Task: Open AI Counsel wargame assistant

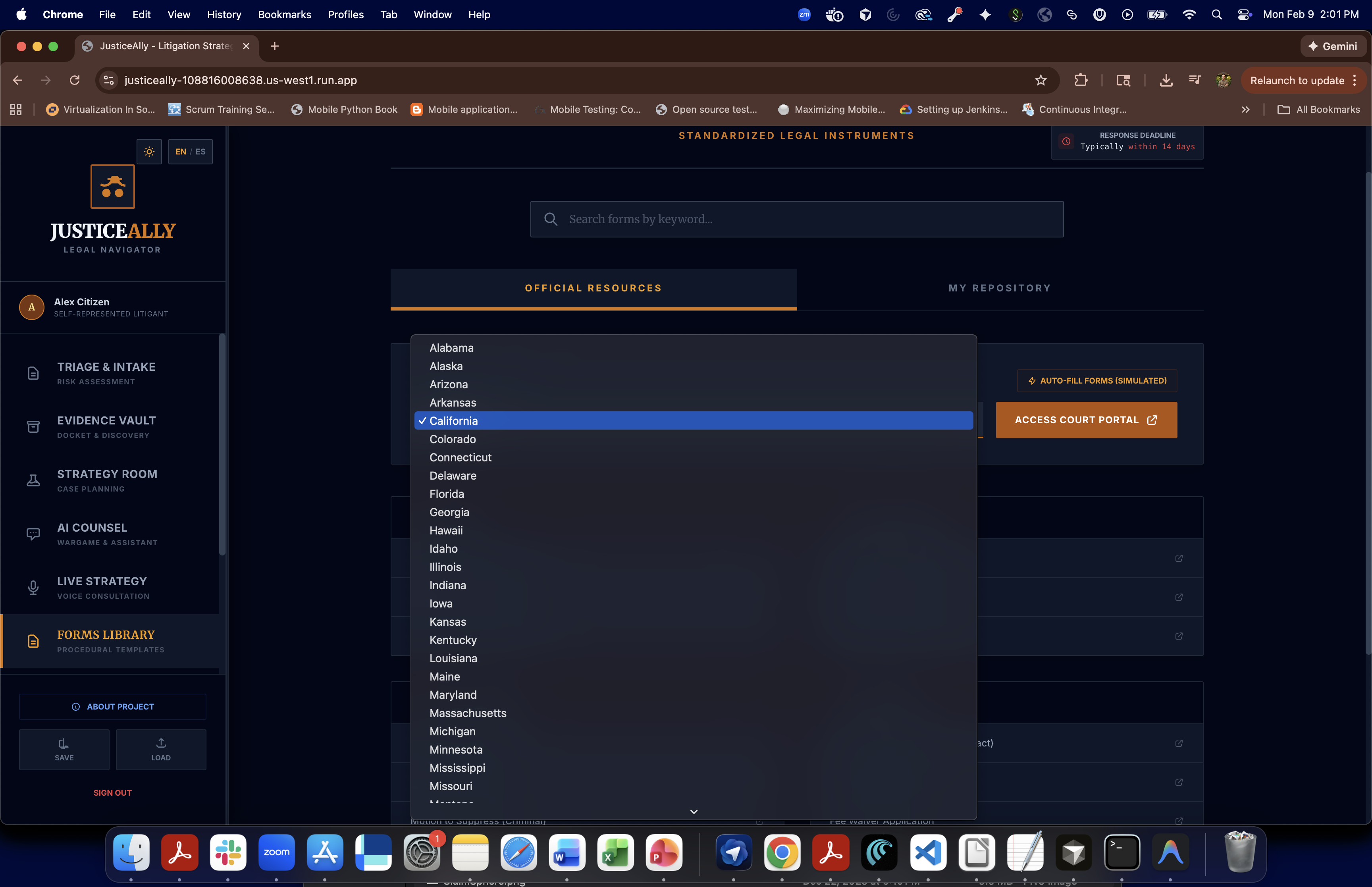Action: pyautogui.click(x=106, y=534)
